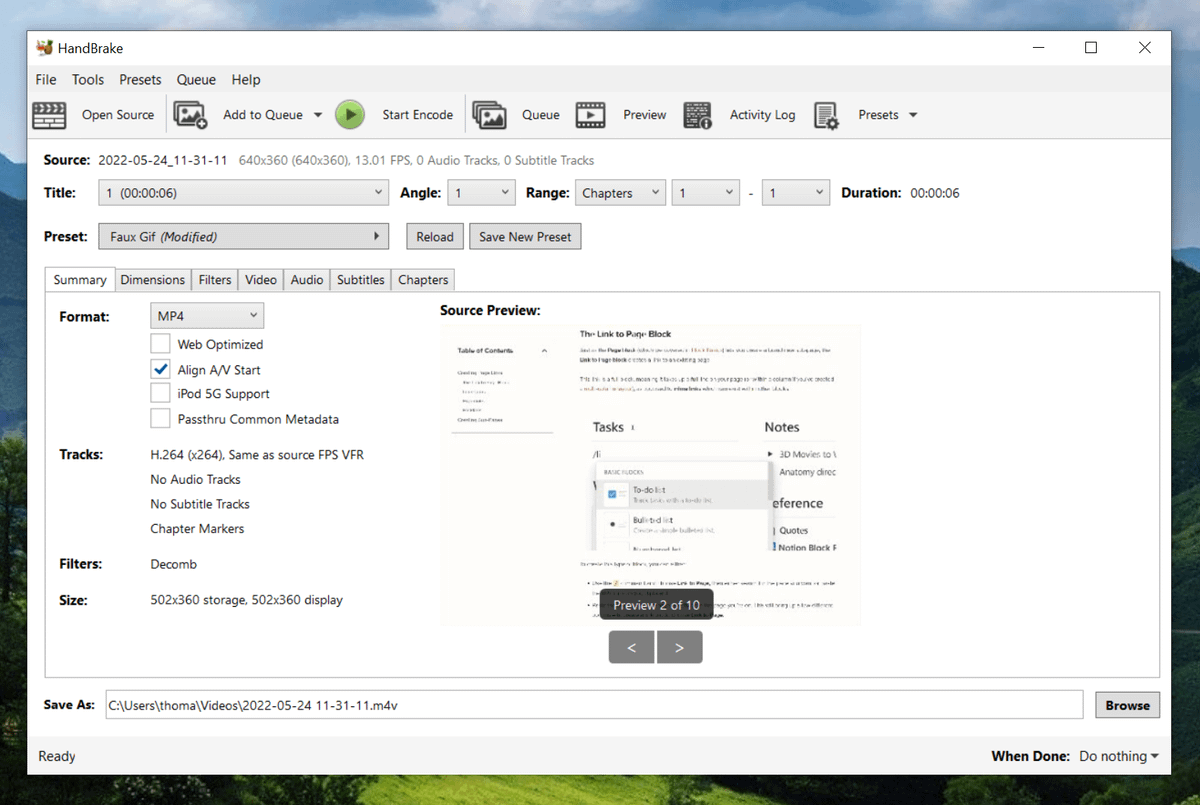Click the Save New Preset button
Image resolution: width=1200 pixels, height=805 pixels.
click(525, 237)
